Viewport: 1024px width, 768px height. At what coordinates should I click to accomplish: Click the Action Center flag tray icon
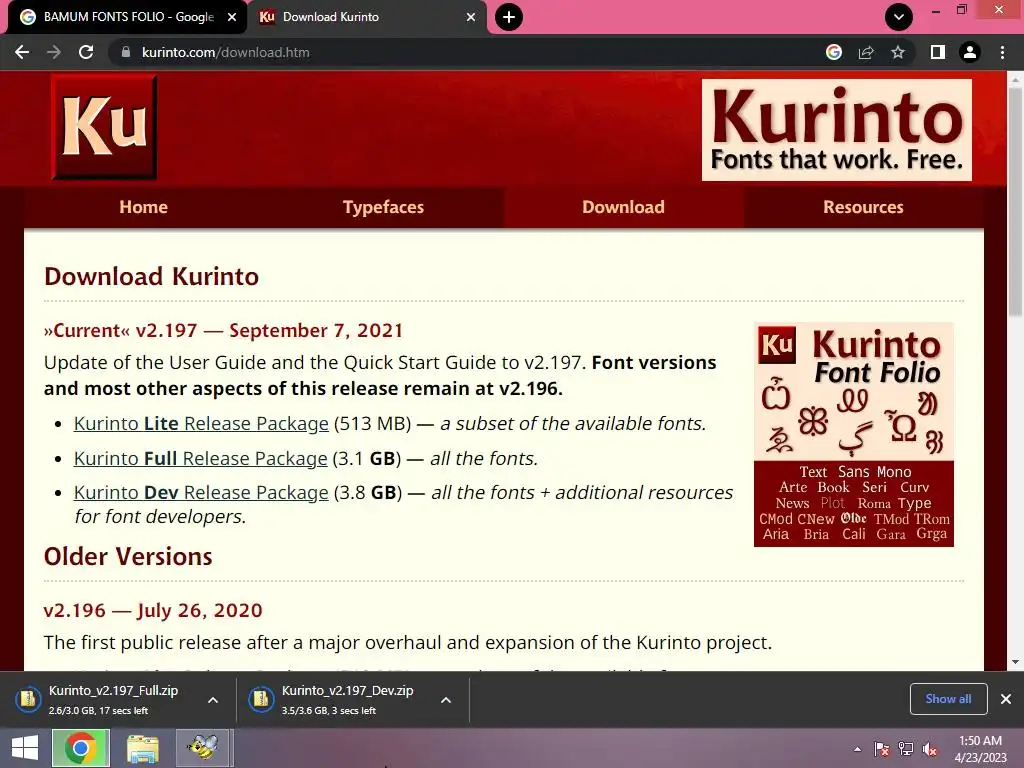click(x=881, y=749)
